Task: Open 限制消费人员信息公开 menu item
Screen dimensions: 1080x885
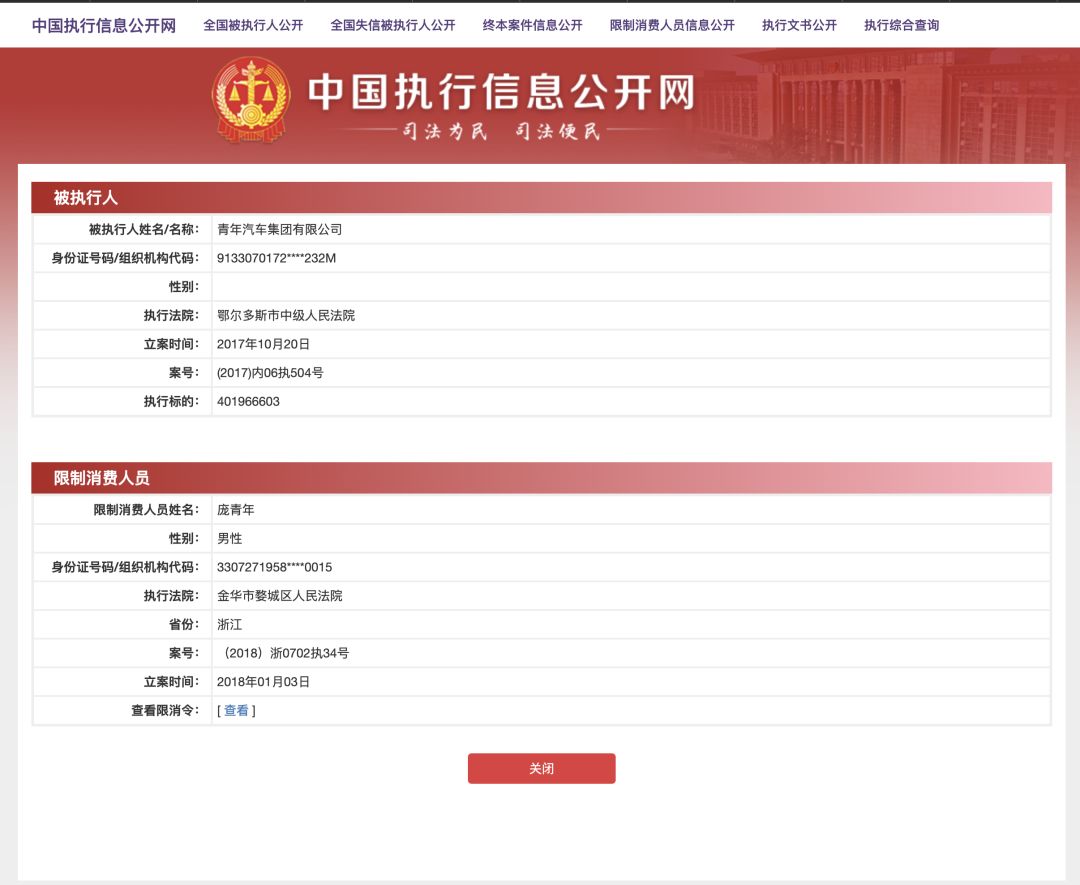Action: (672, 25)
